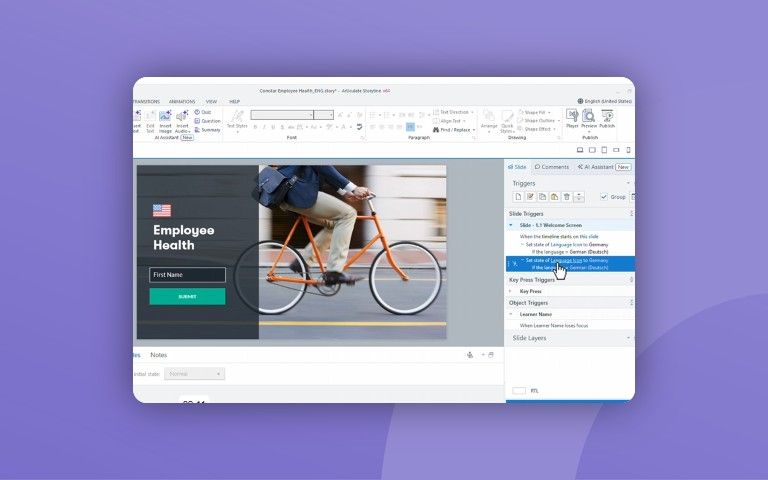Click the Slide Triggers section header
This screenshot has width=768, height=480.
[526, 214]
